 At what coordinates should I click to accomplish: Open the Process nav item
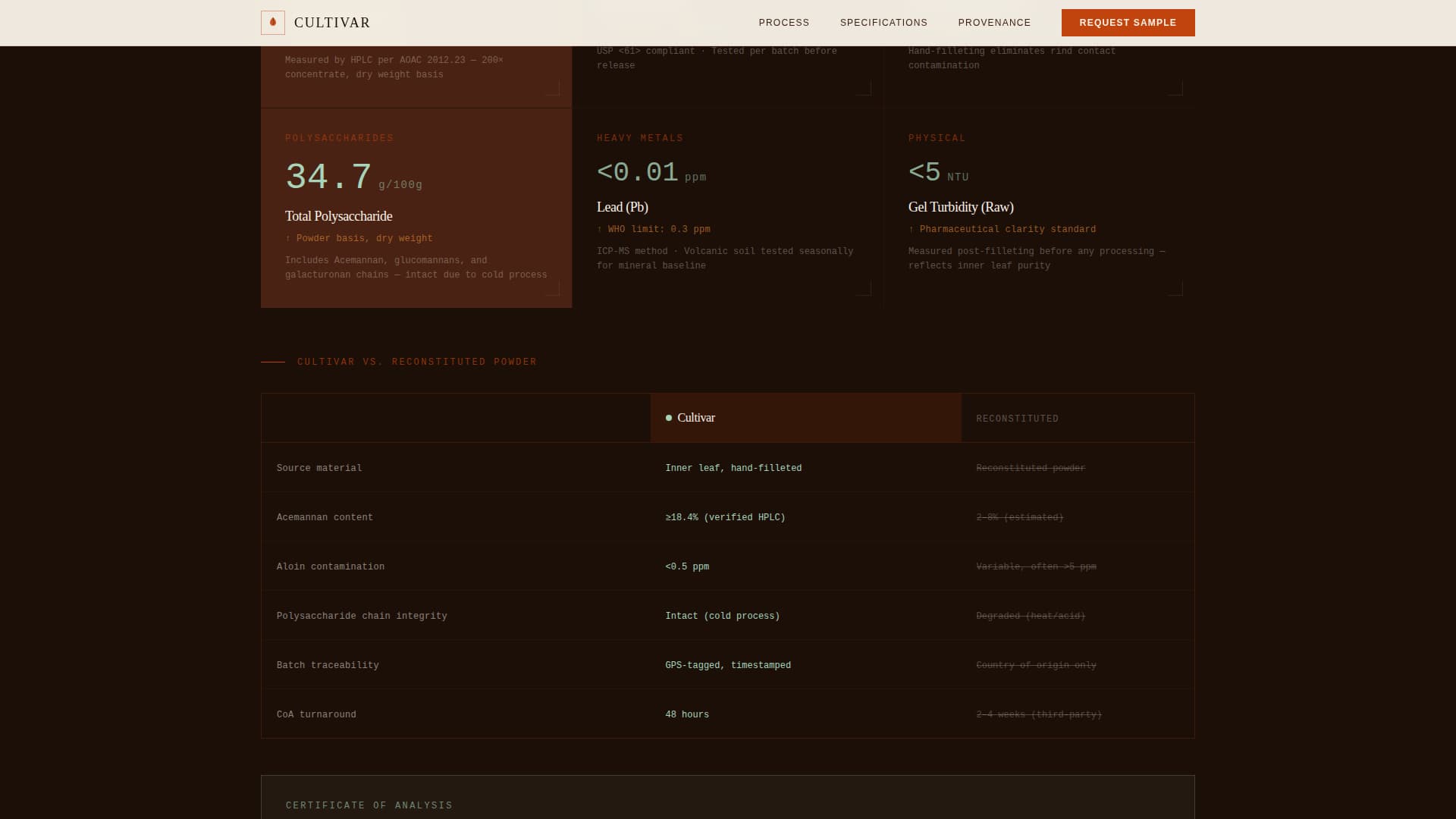[784, 23]
